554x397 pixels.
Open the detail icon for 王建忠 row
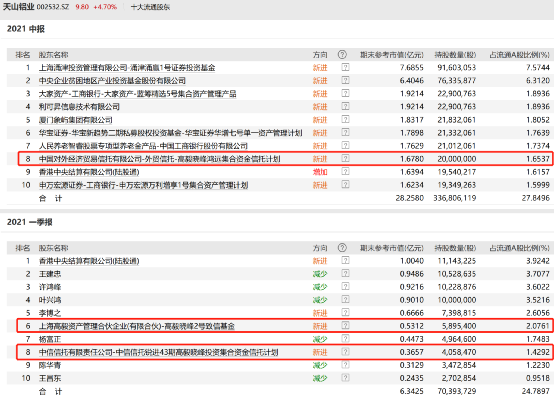point(345,274)
